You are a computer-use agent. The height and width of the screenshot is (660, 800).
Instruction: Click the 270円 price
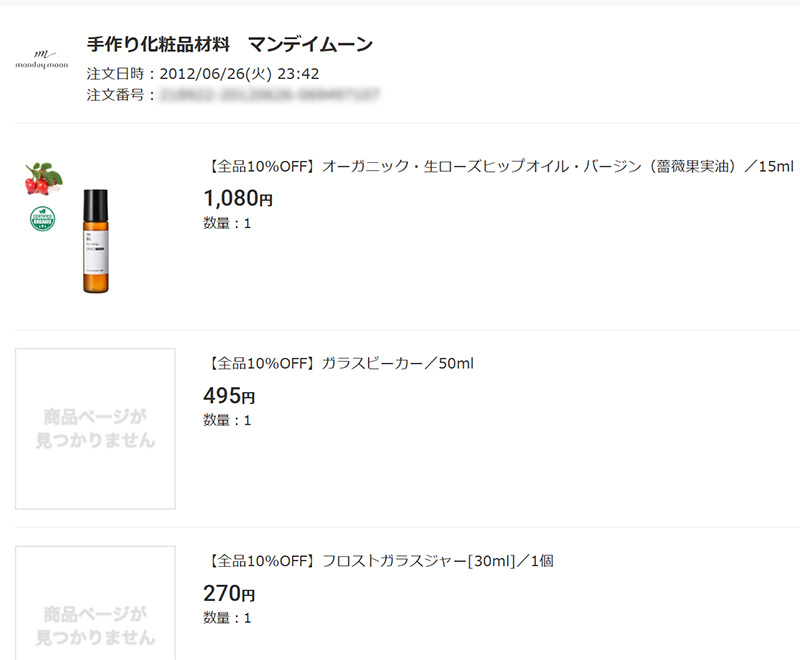[x=228, y=593]
